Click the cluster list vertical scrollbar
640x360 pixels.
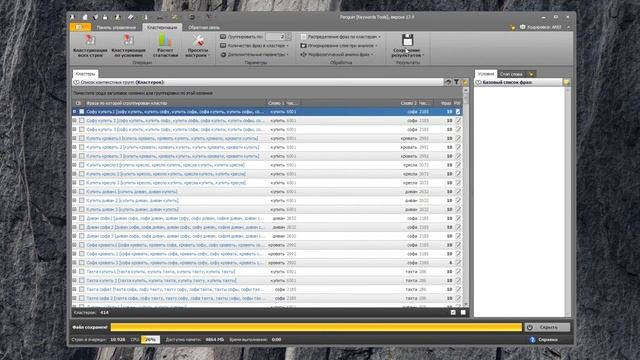[466, 197]
